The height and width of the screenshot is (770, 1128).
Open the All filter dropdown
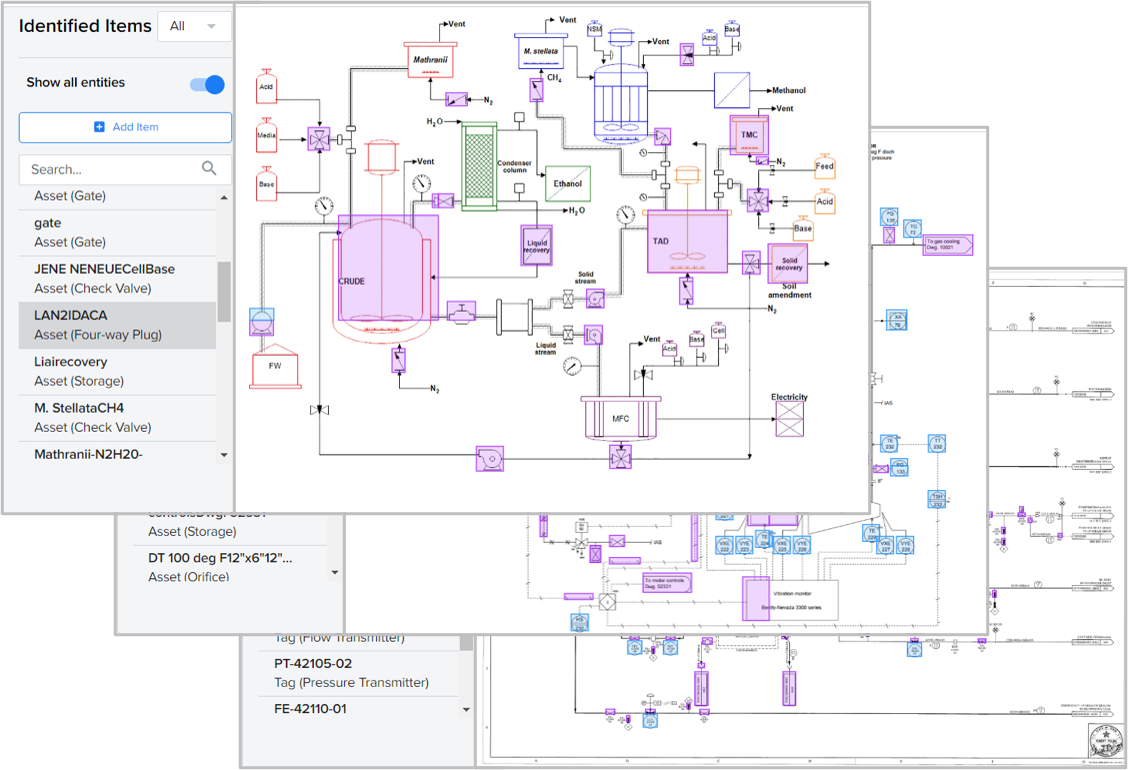click(x=193, y=26)
